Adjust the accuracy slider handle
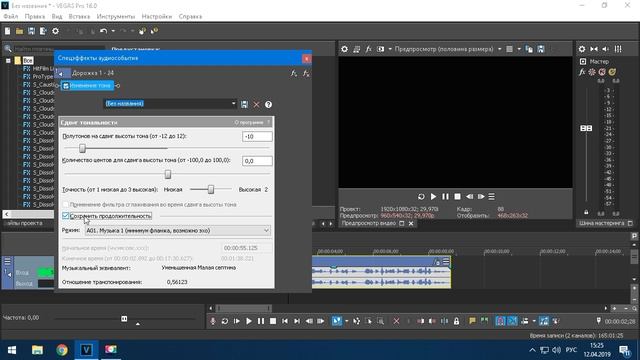The image size is (640, 360). point(211,189)
